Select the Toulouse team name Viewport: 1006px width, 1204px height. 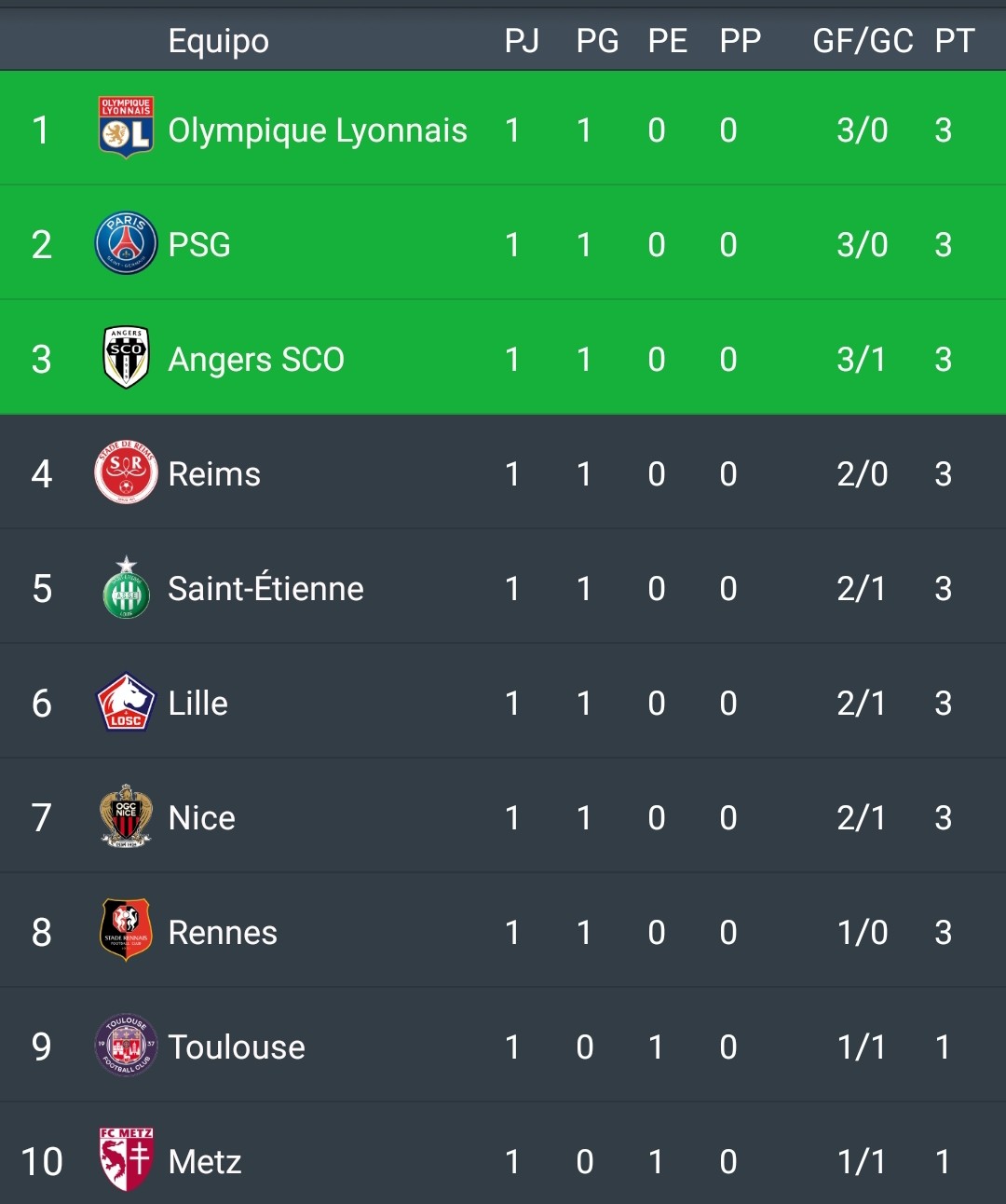[x=237, y=1047]
